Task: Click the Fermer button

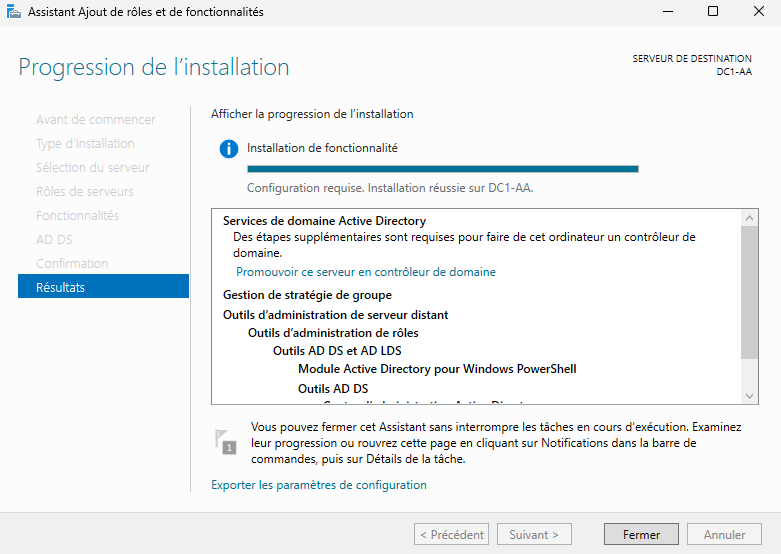Action: click(641, 535)
